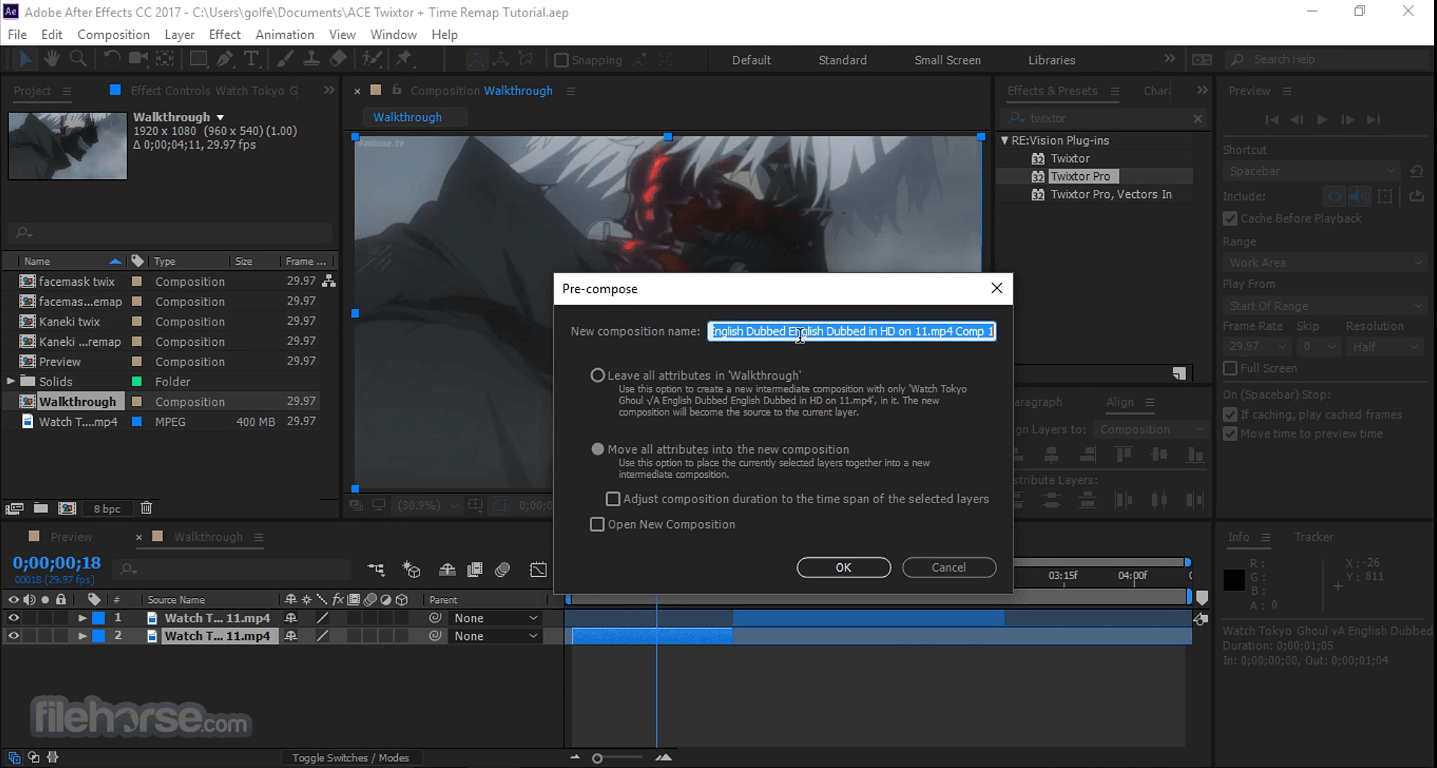Viewport: 1437px width, 768px height.
Task: Open the Composition Mini-Flowchart in timeline
Action: point(376,570)
